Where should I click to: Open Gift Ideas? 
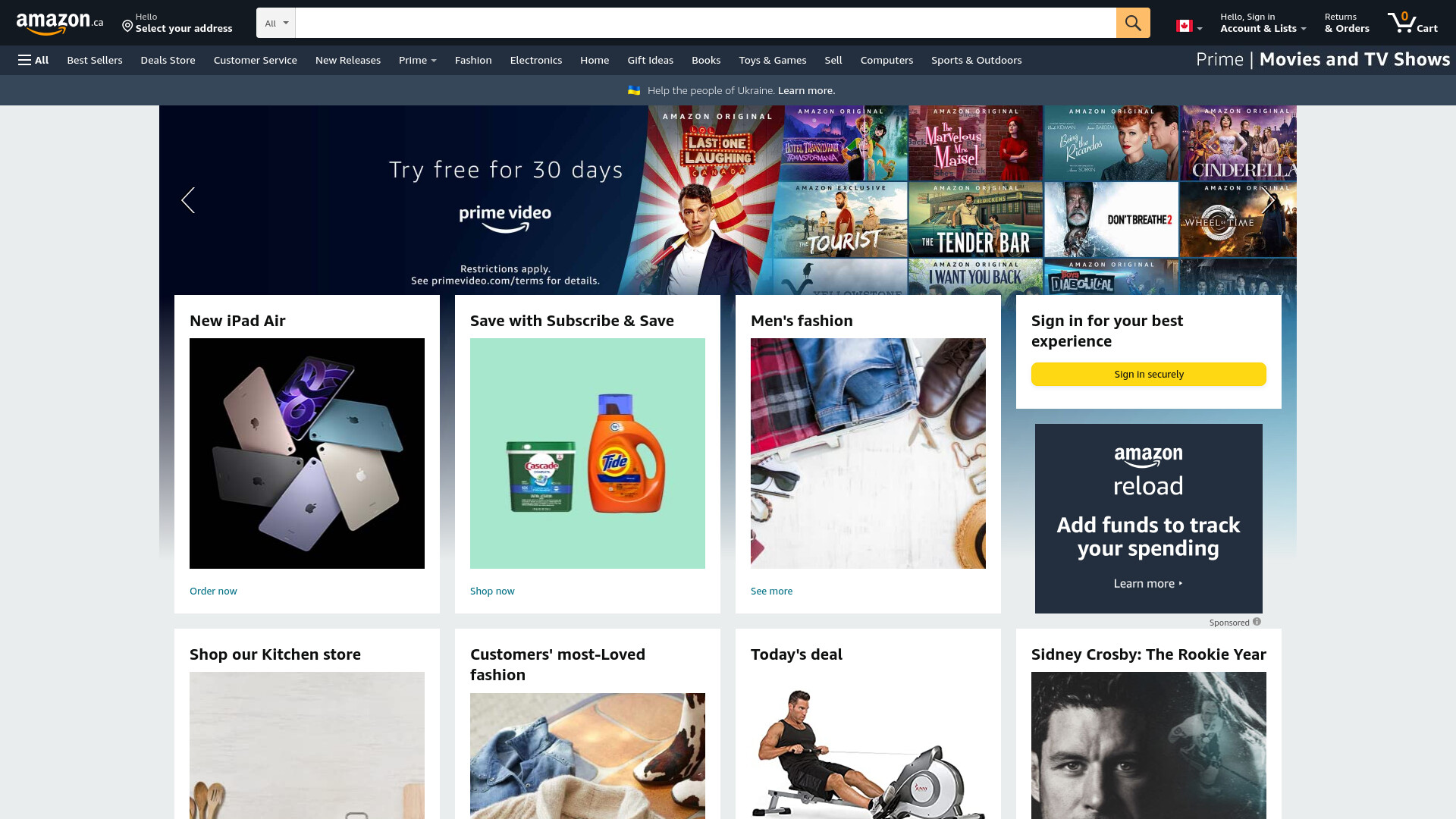(x=650, y=60)
